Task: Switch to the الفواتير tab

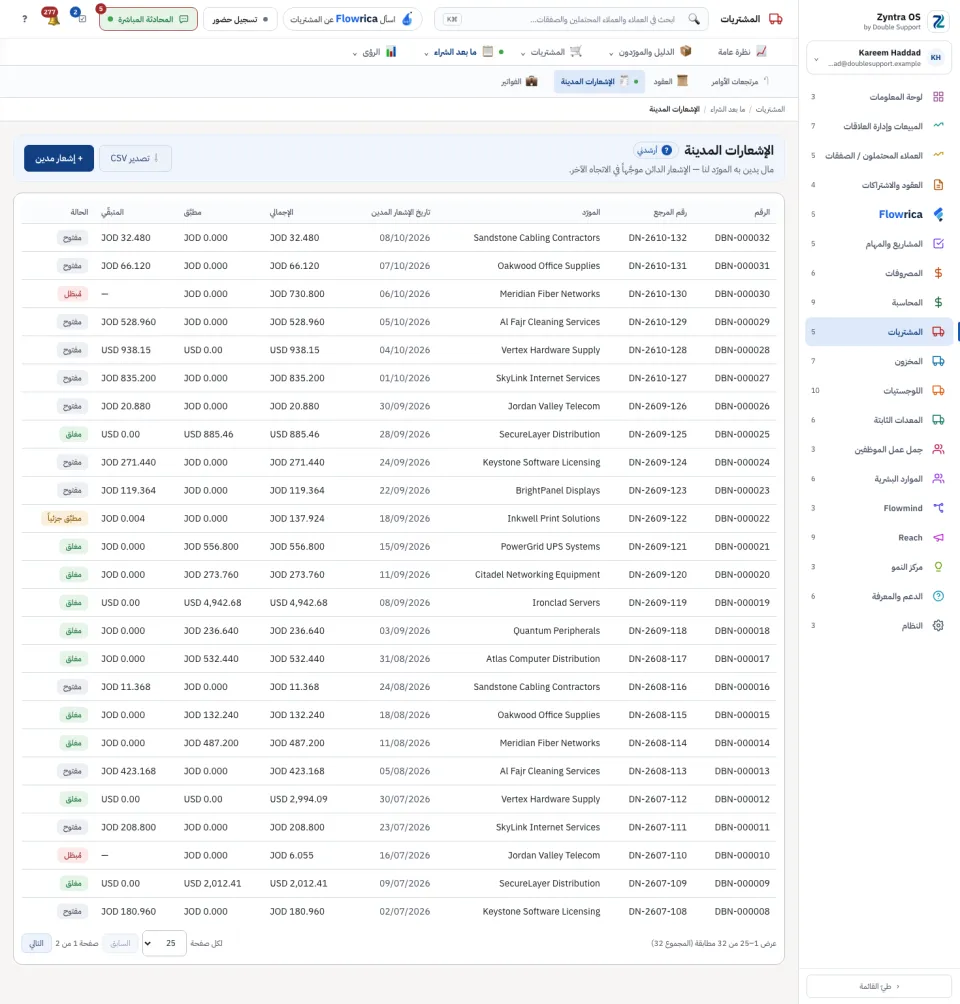Action: point(519,81)
